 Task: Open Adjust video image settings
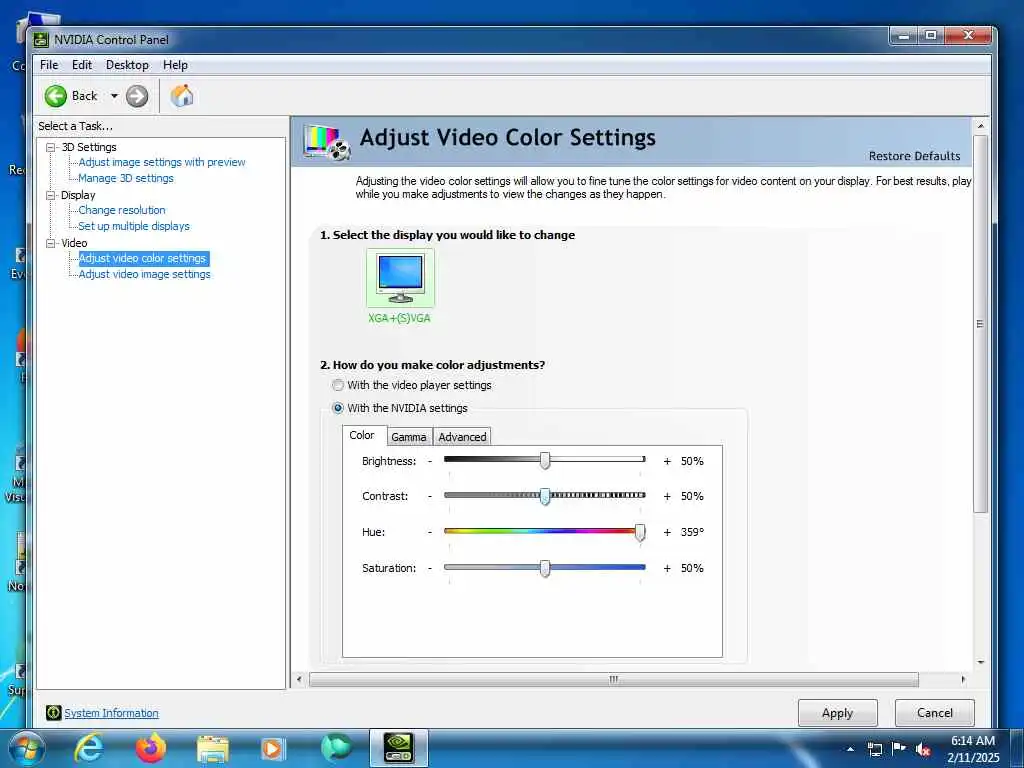[x=144, y=275]
